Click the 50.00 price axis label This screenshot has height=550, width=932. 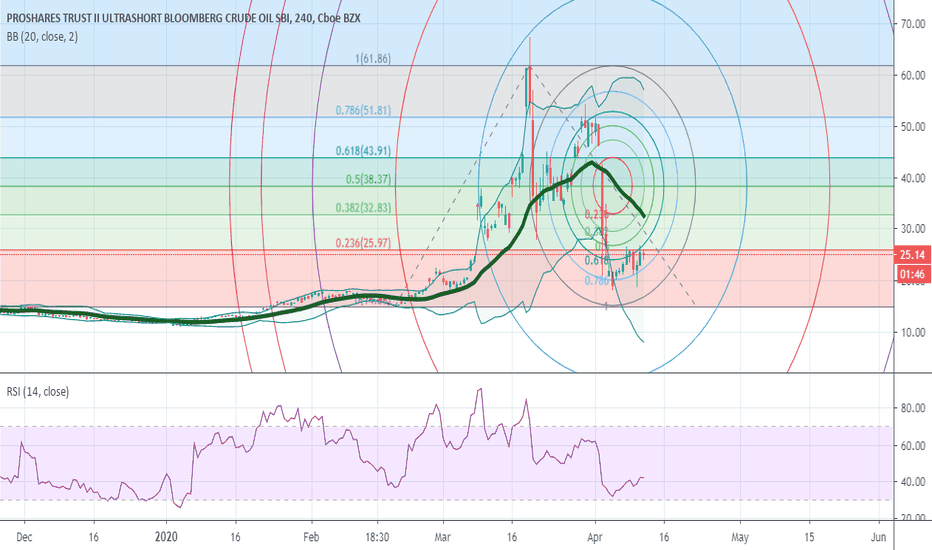pyautogui.click(x=913, y=127)
